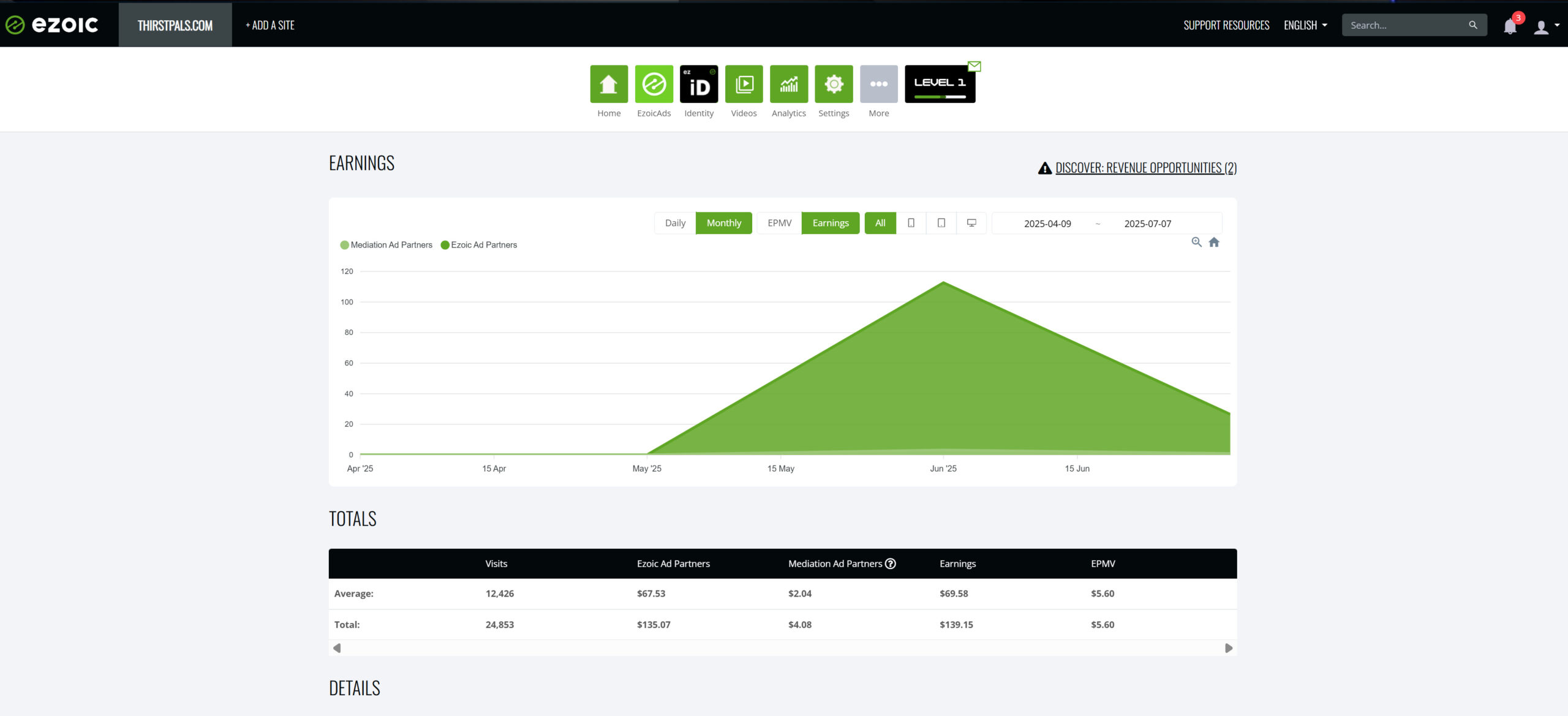Click the chart zoom magnifier icon
This screenshot has width=1568, height=716.
coord(1196,242)
